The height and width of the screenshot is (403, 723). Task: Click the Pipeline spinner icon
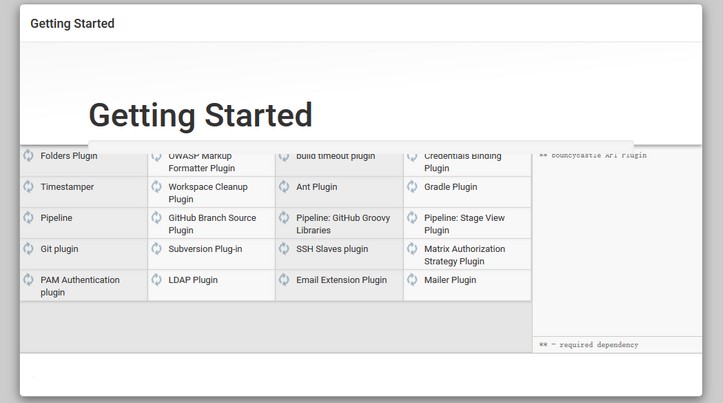(29, 217)
